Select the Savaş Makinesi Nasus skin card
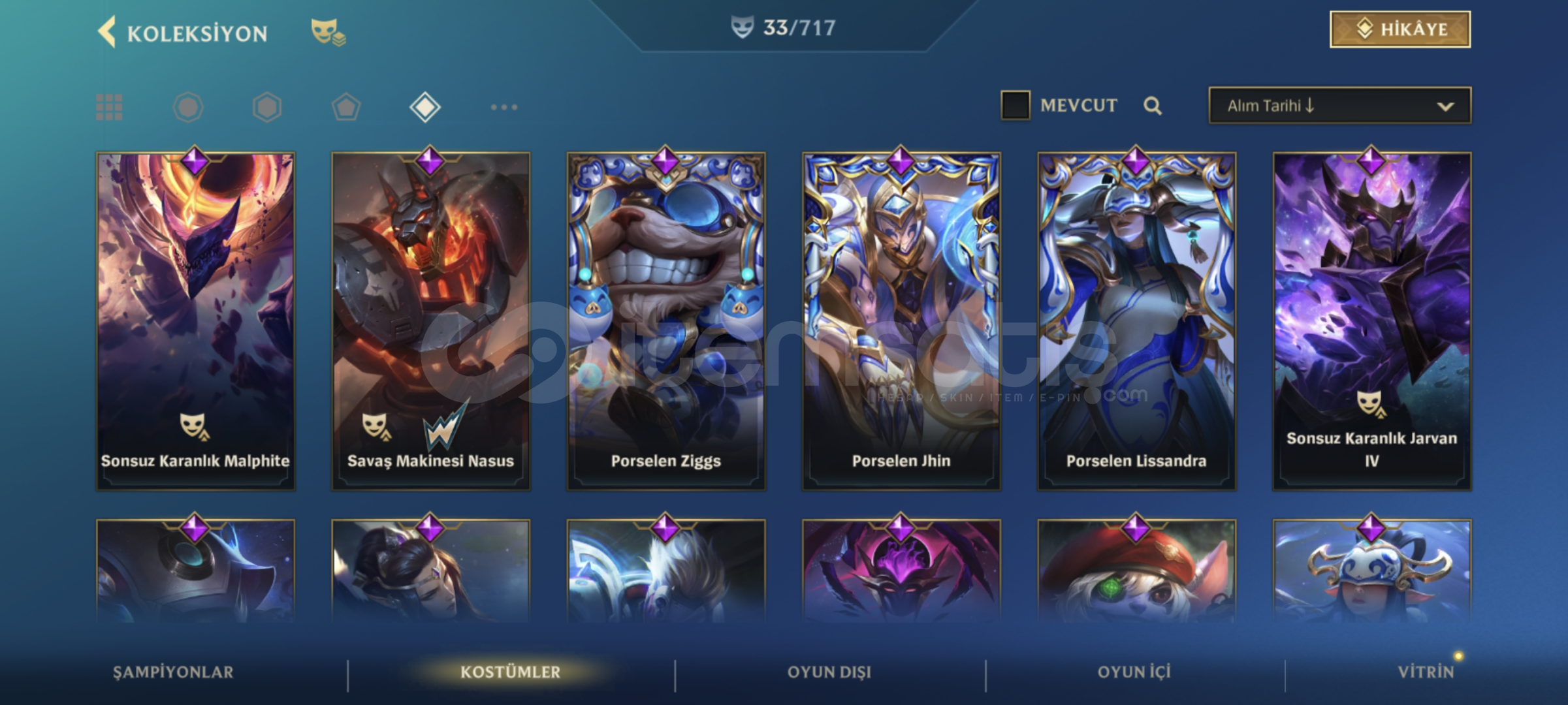 point(431,321)
